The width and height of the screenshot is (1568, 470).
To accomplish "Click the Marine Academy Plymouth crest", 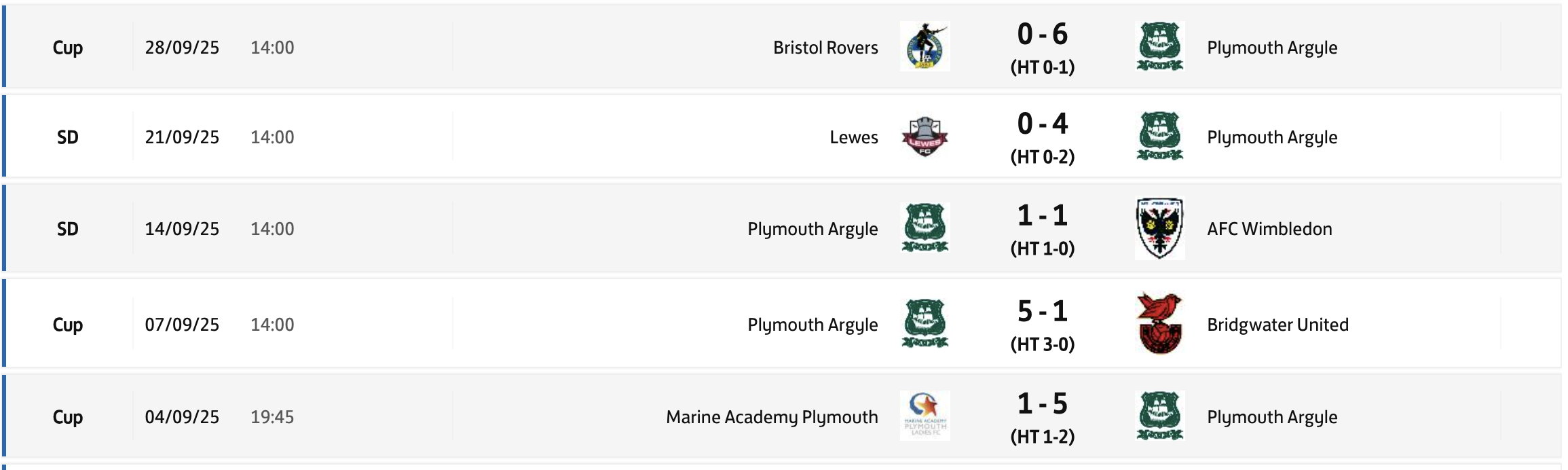I will pyautogui.click(x=925, y=416).
